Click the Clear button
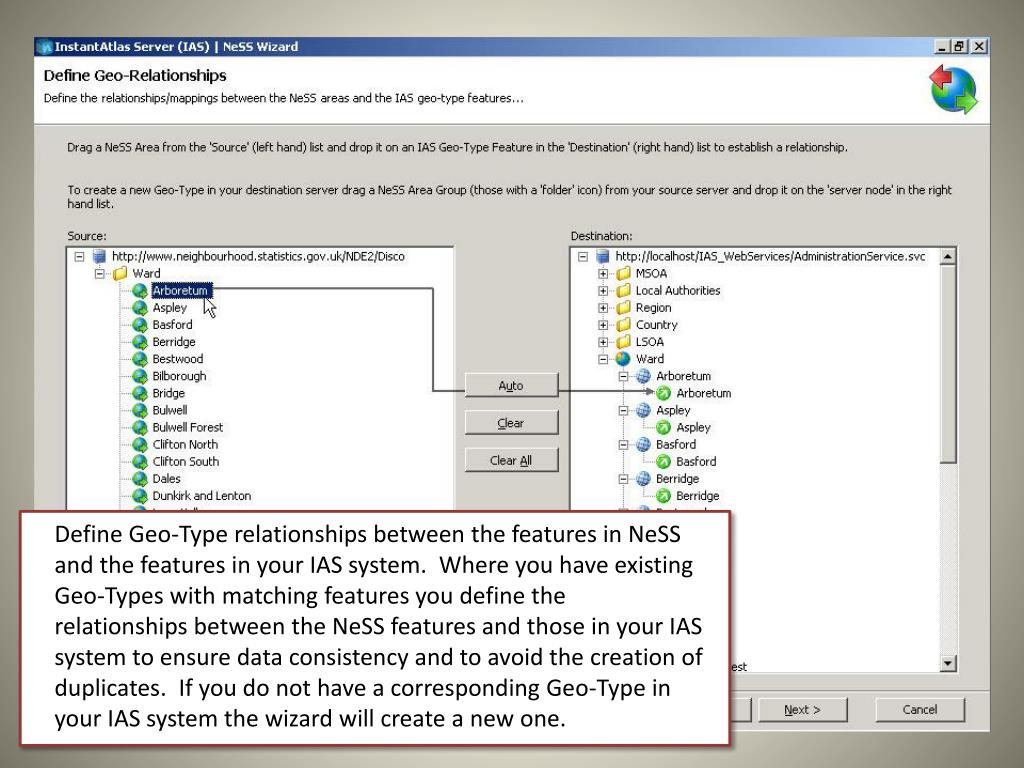 tap(511, 423)
